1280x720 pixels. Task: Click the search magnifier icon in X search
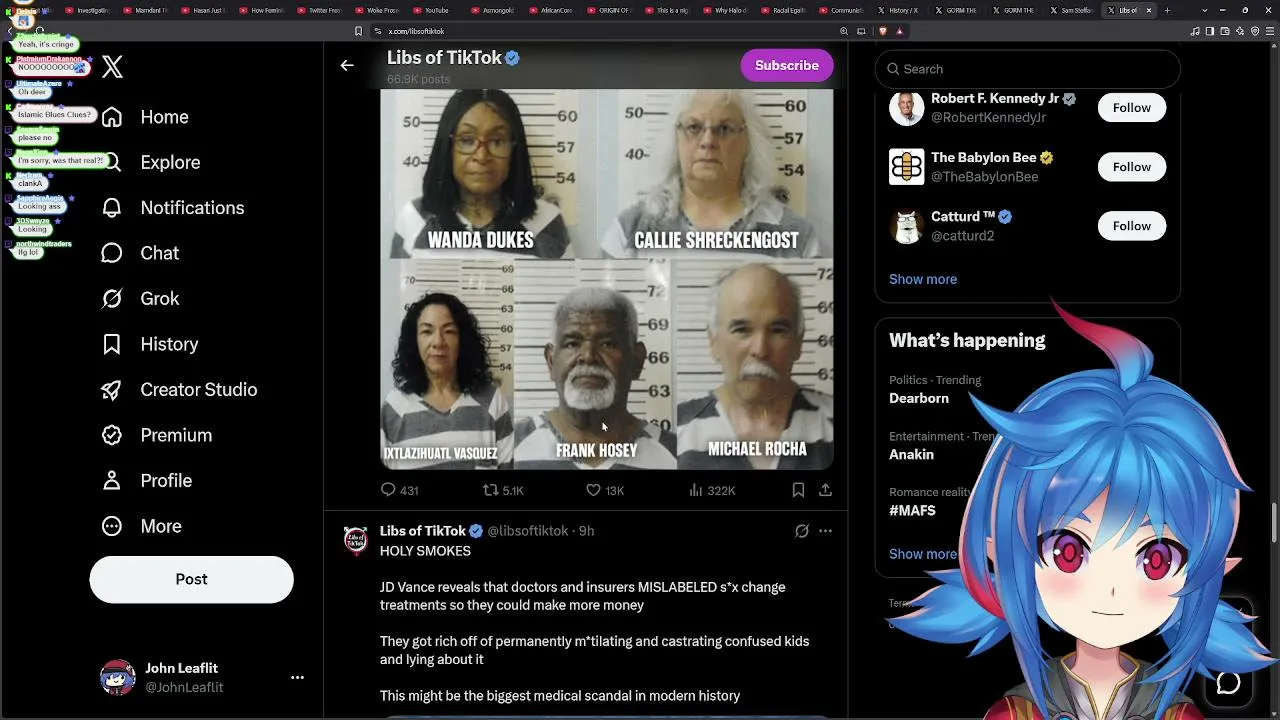pyautogui.click(x=892, y=69)
